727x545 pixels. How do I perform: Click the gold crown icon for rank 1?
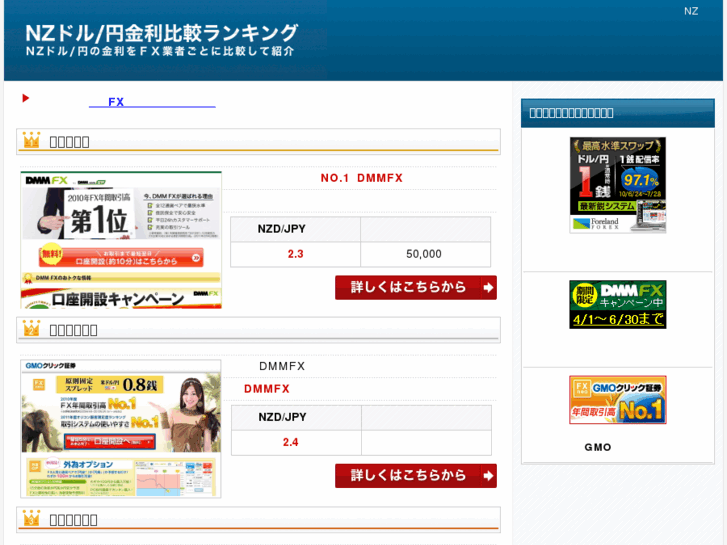[32, 140]
